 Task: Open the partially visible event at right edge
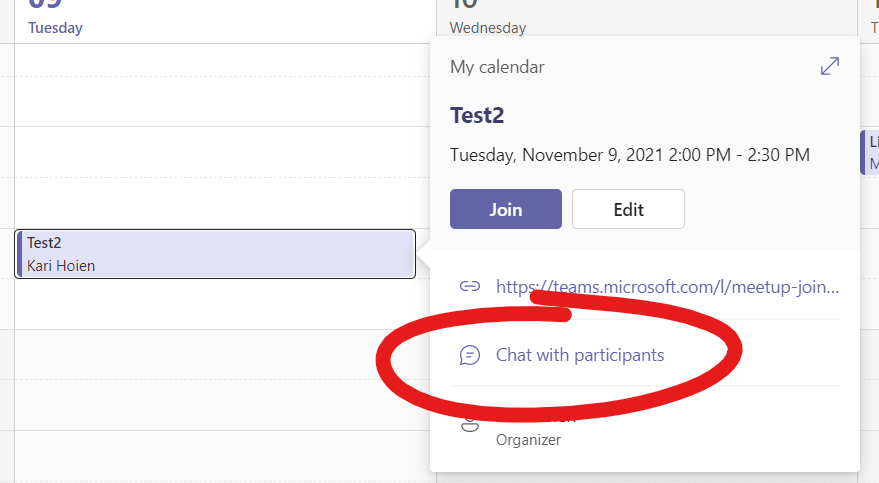pyautogui.click(x=870, y=152)
